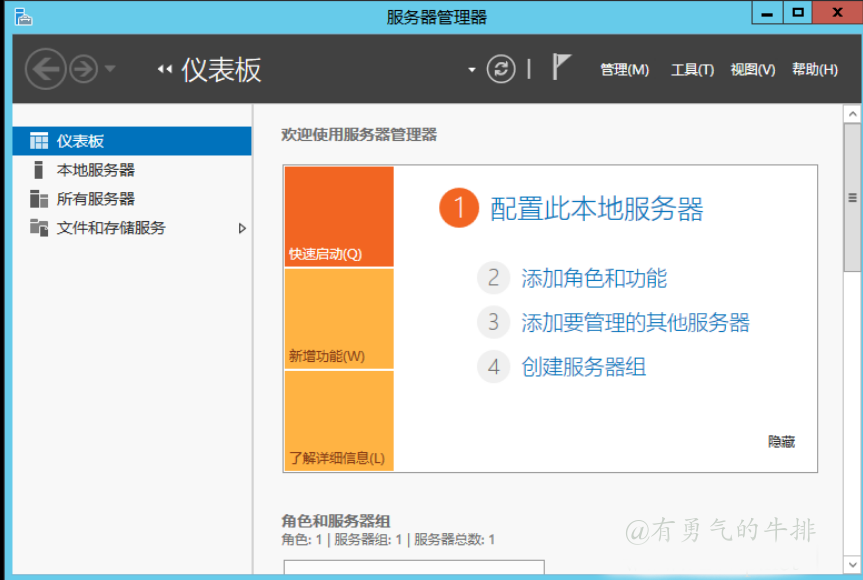Screen dimensions: 863x580
Task: Open the 管理(M) menu
Action: [623, 70]
